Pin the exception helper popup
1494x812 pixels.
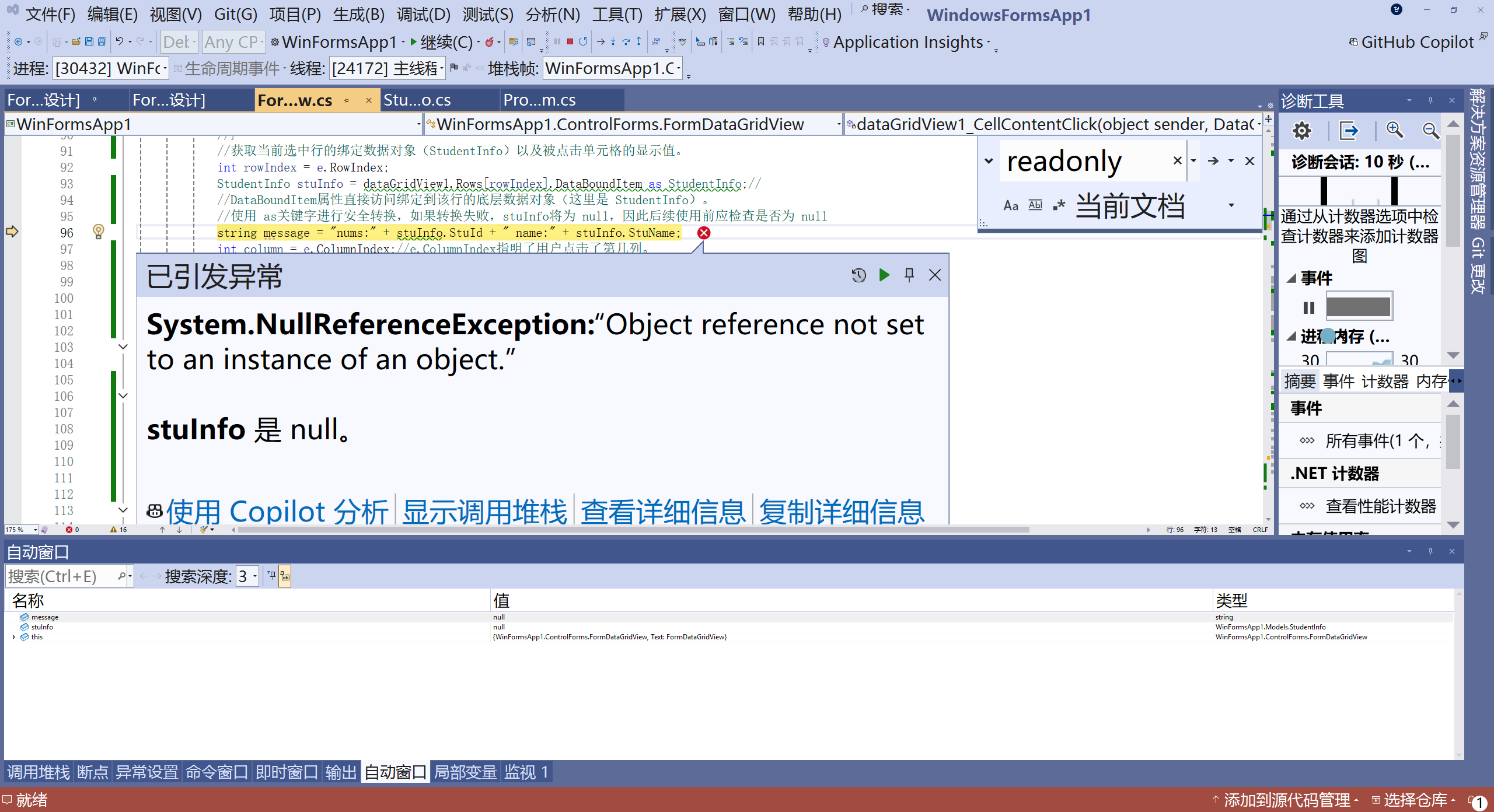coord(909,275)
